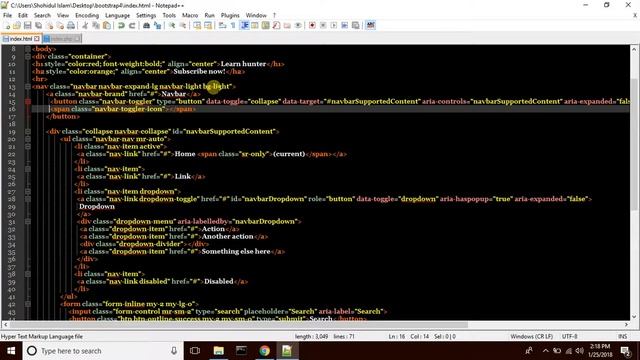The image size is (640, 360).
Task: Click Windows (CR LF) in the status bar
Action: tap(531, 336)
